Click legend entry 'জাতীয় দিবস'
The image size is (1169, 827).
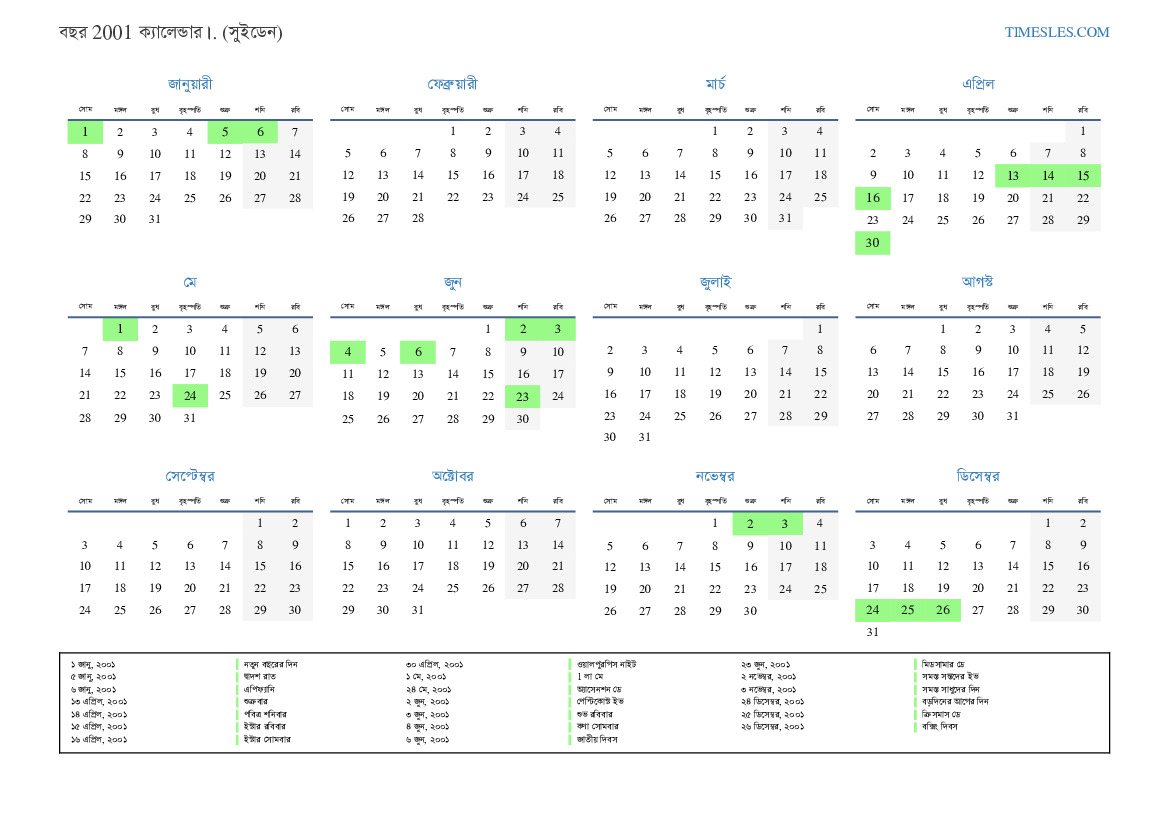pyautogui.click(x=597, y=740)
